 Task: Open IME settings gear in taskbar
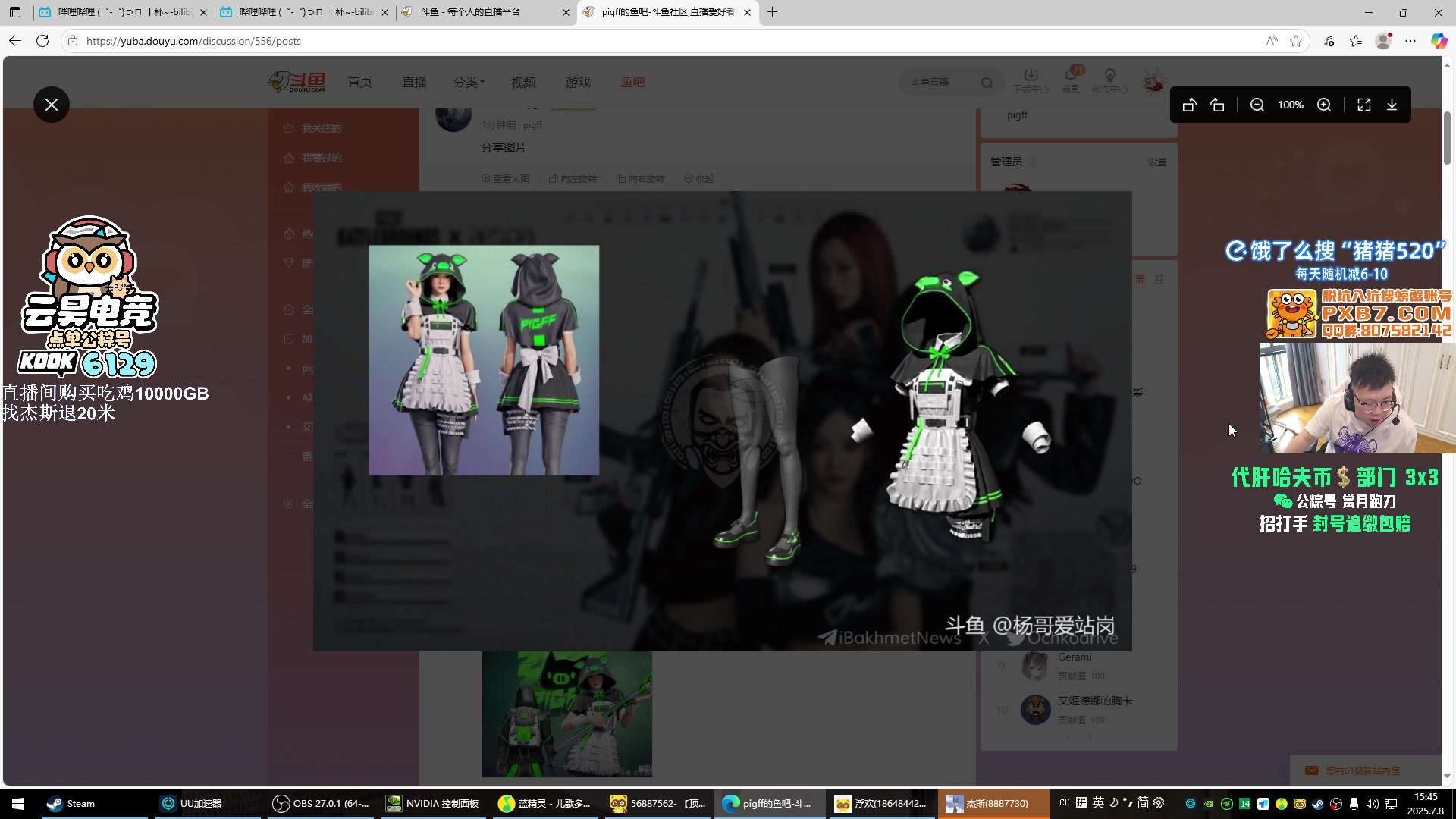point(1159,802)
